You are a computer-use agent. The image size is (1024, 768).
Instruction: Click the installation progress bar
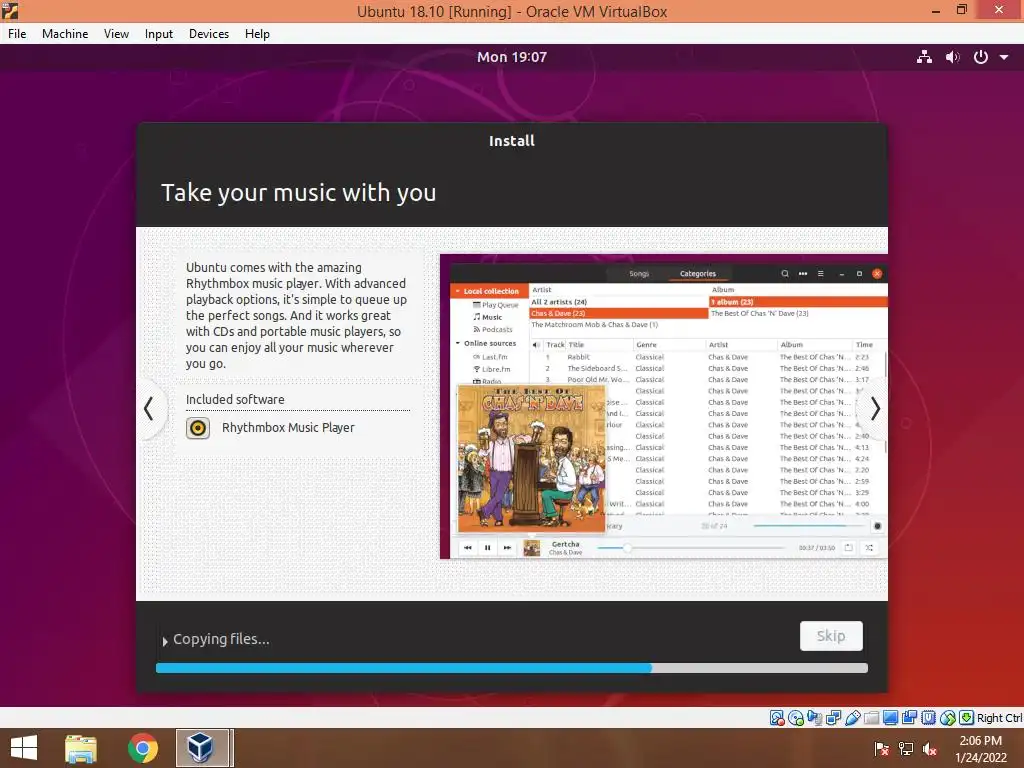pyautogui.click(x=512, y=668)
